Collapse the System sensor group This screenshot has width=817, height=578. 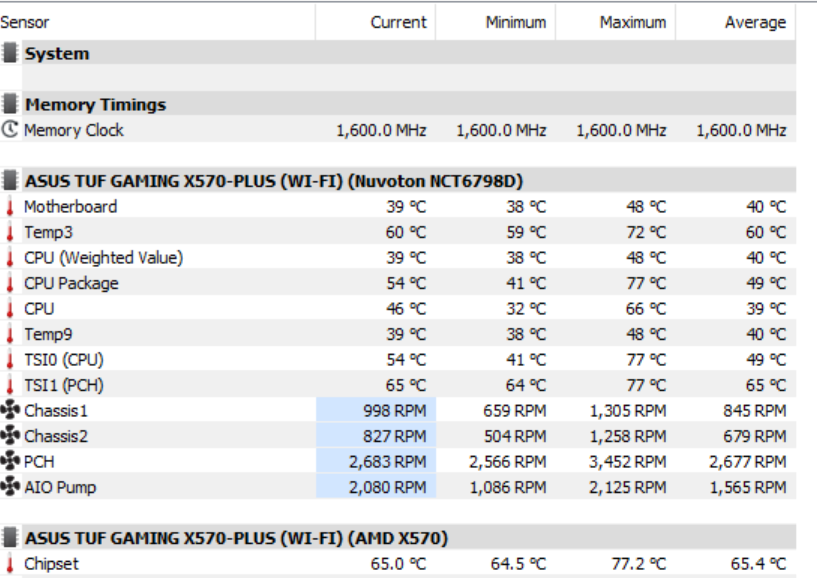pos(398,53)
